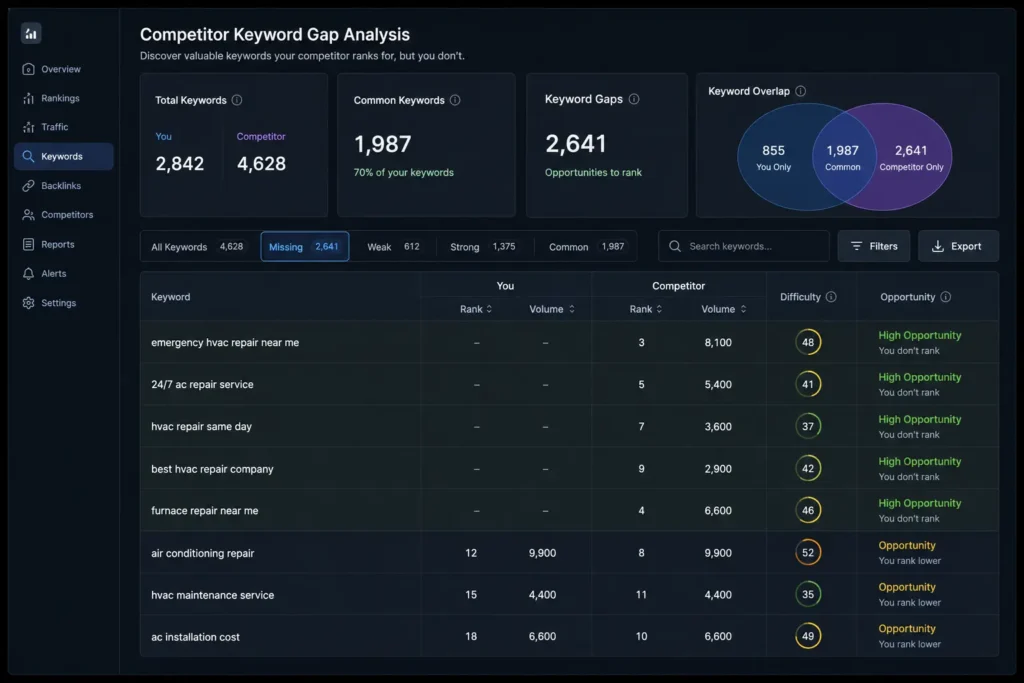
Task: Click the export download icon
Action: click(938, 246)
